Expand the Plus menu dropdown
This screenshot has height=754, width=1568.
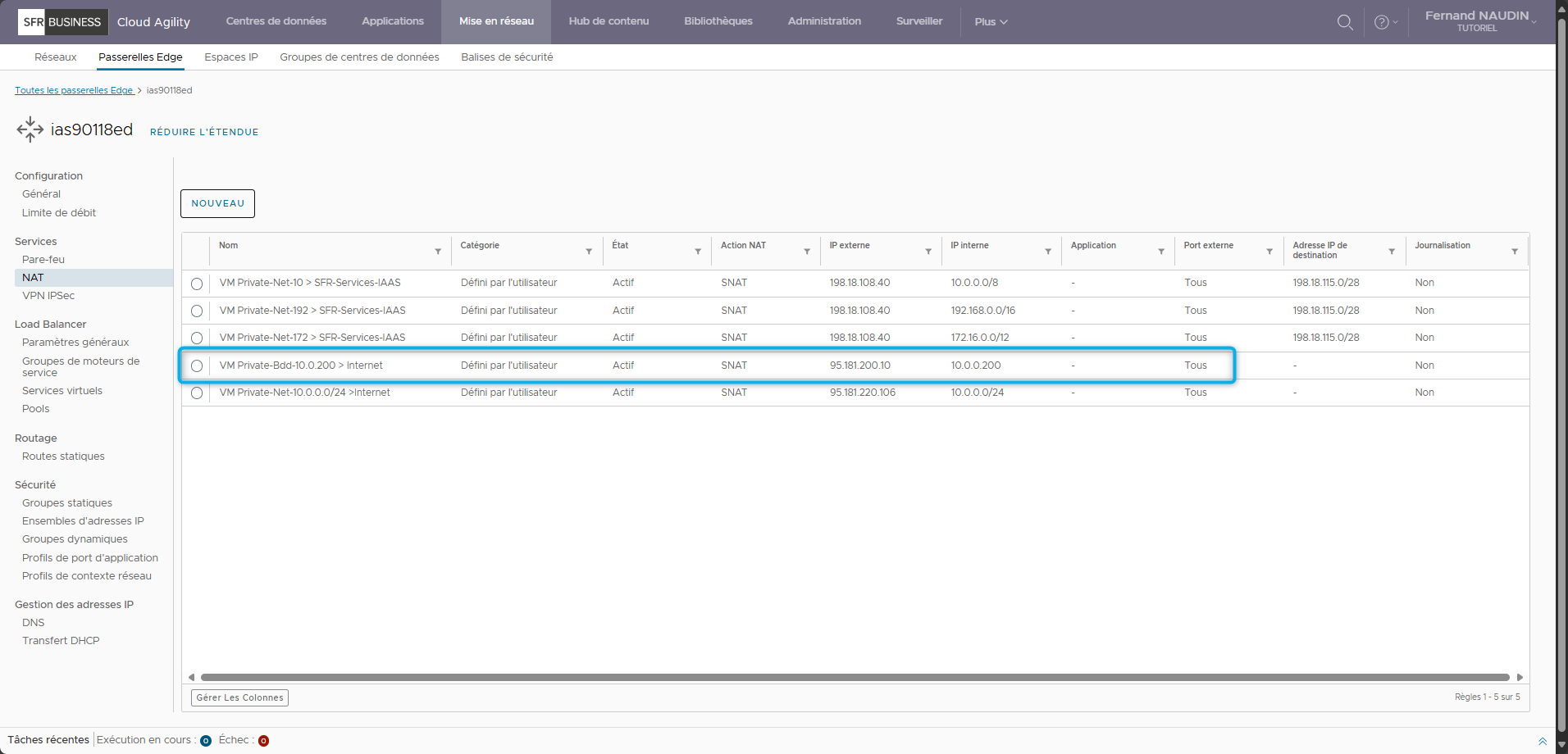(x=991, y=22)
